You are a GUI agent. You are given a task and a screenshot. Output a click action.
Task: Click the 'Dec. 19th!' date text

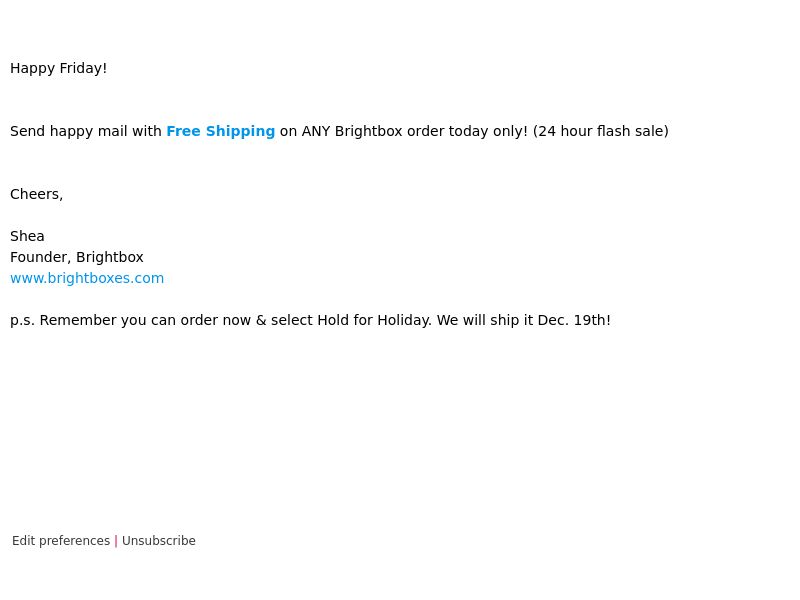[x=574, y=320]
